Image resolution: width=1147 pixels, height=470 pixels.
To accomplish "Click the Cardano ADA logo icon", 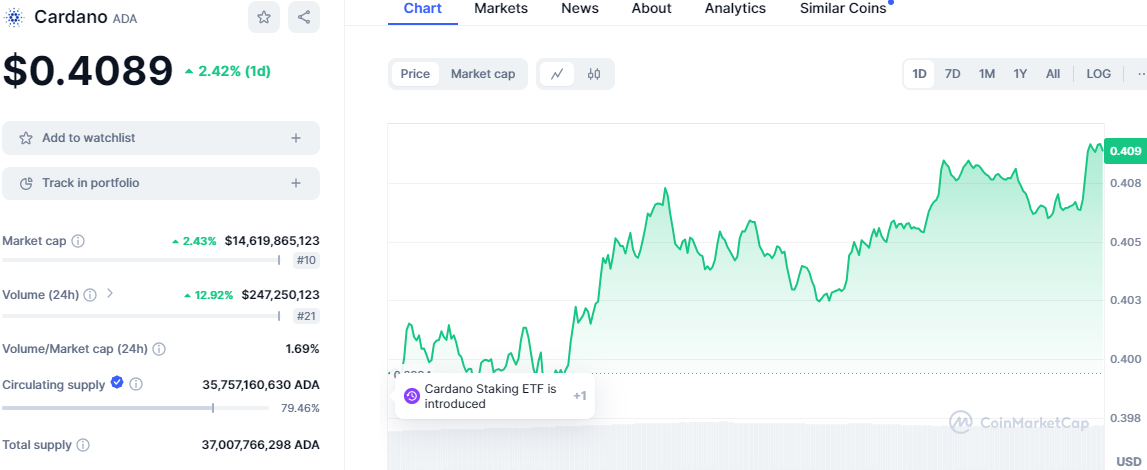I will [x=13, y=16].
